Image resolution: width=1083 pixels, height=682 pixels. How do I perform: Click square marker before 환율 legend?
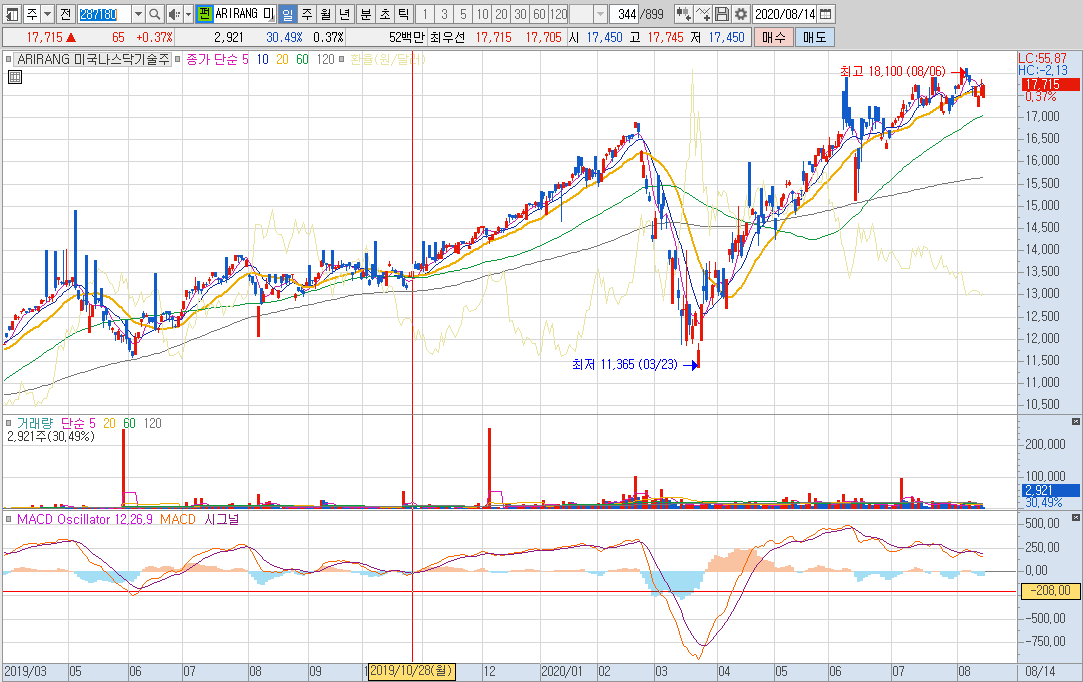342,59
